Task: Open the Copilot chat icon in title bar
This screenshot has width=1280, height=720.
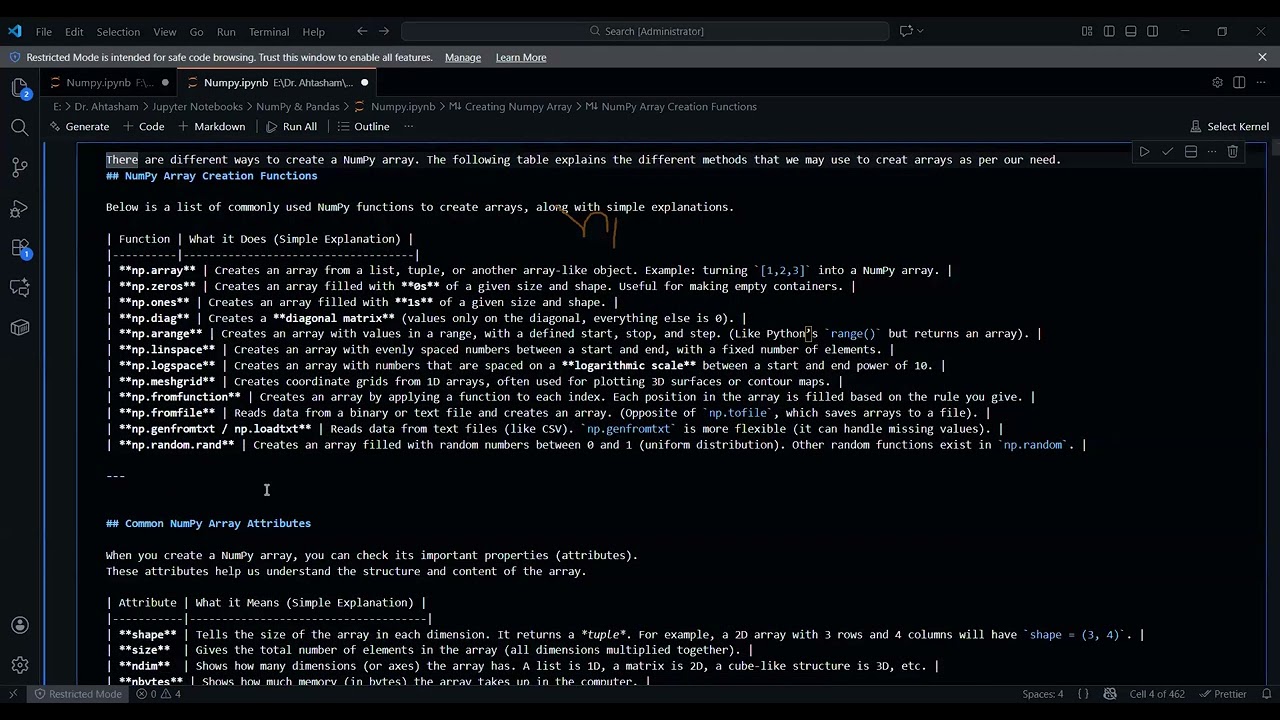Action: coord(906,31)
